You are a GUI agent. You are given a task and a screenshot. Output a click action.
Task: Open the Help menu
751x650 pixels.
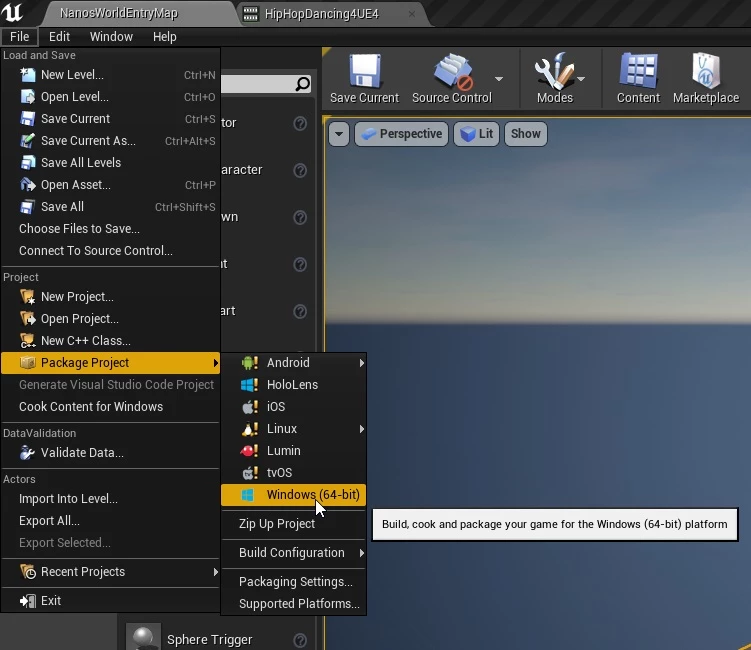click(x=165, y=37)
